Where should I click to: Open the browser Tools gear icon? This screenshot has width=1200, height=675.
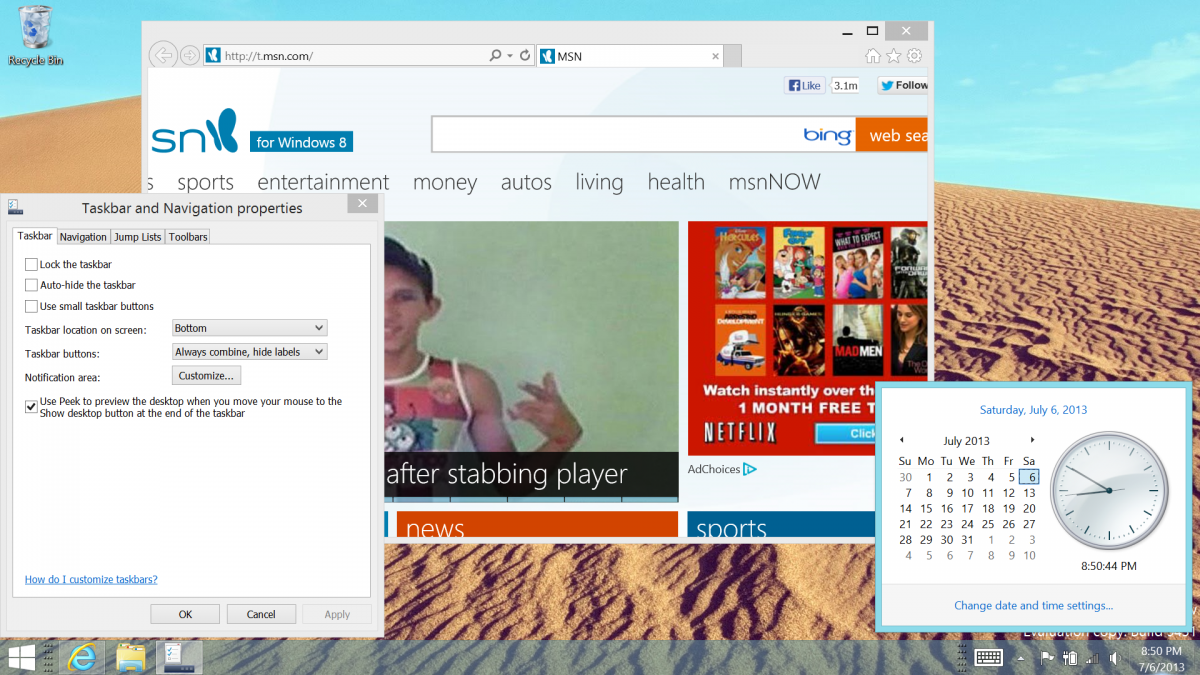pyautogui.click(x=914, y=56)
